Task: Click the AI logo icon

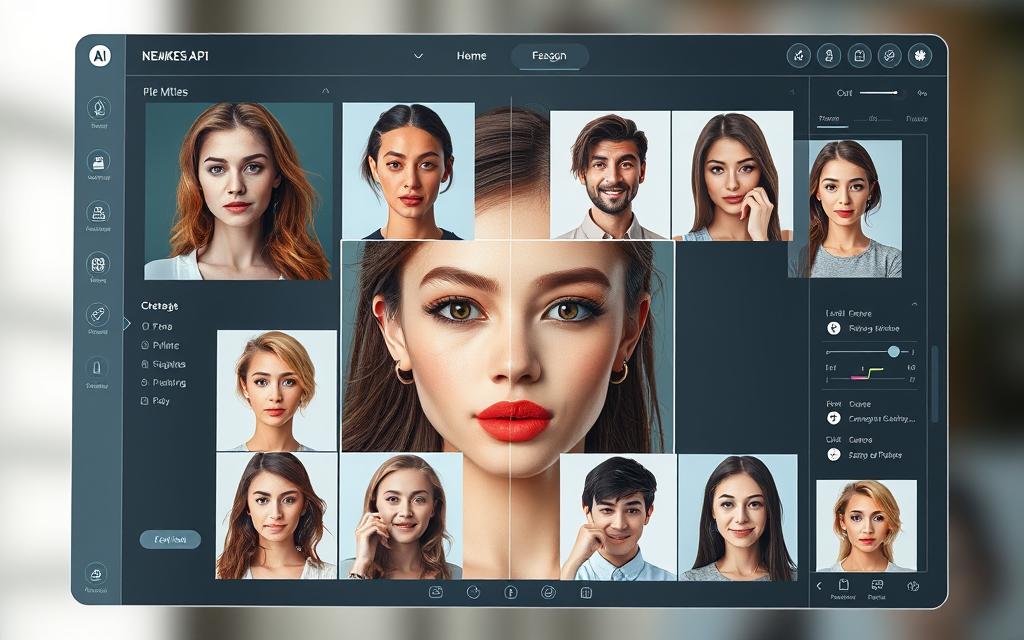Action: pos(99,57)
